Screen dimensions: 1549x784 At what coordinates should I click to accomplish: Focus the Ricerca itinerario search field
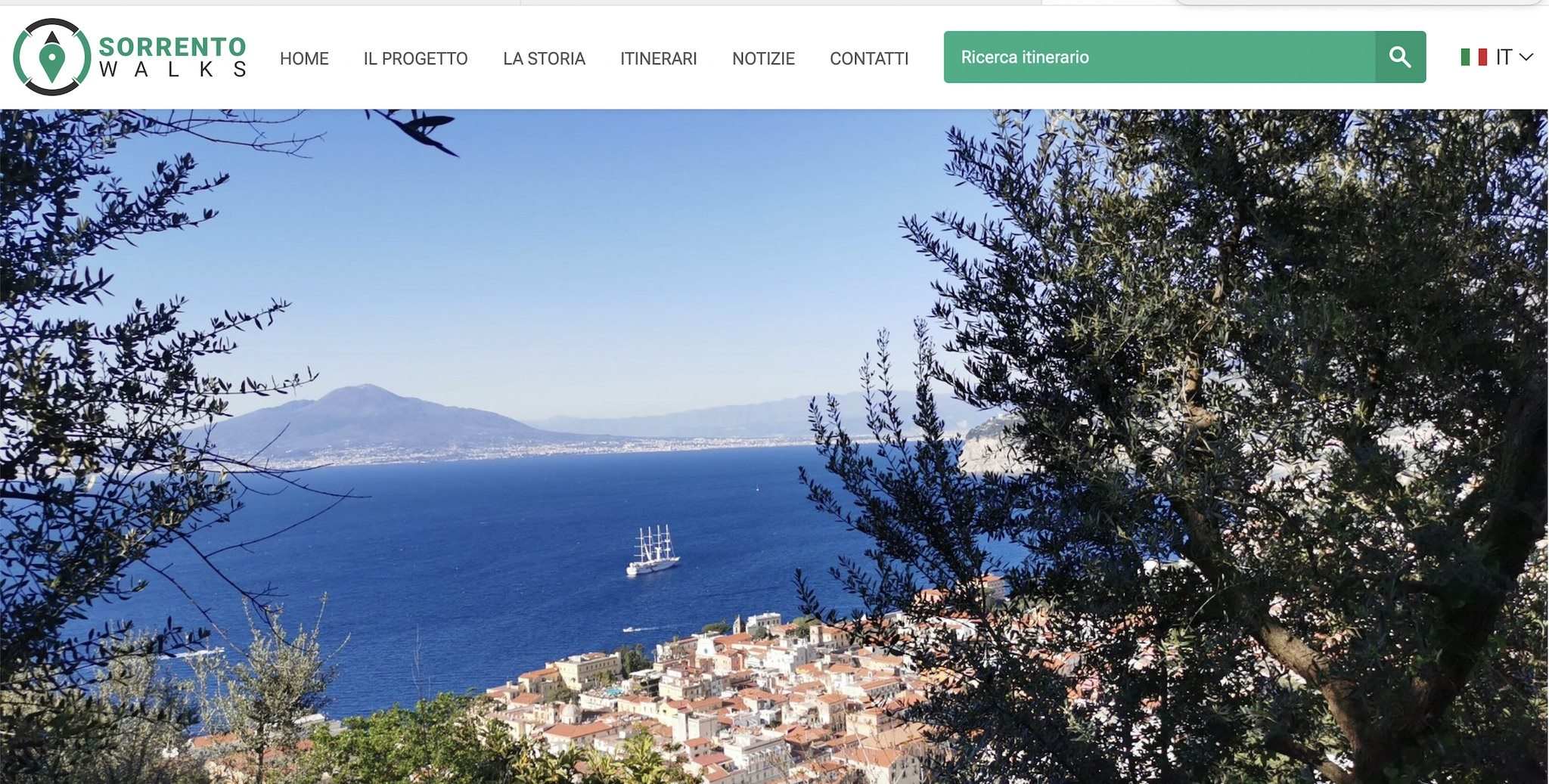[x=1159, y=57]
